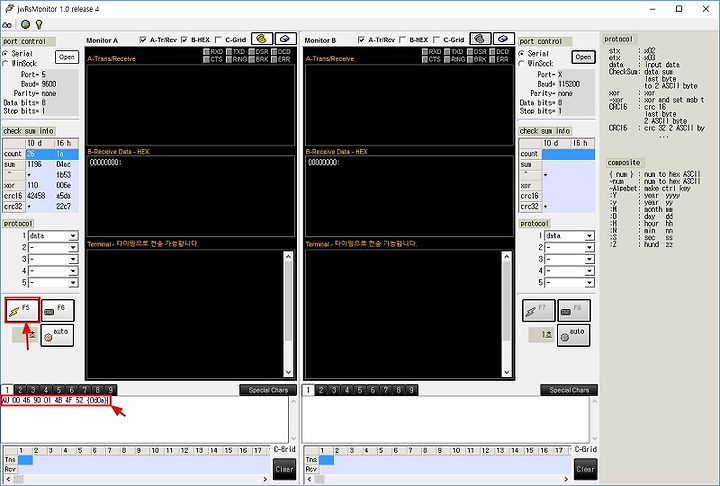720x486 pixels.
Task: Open right Special Chars button
Action: tap(569, 390)
